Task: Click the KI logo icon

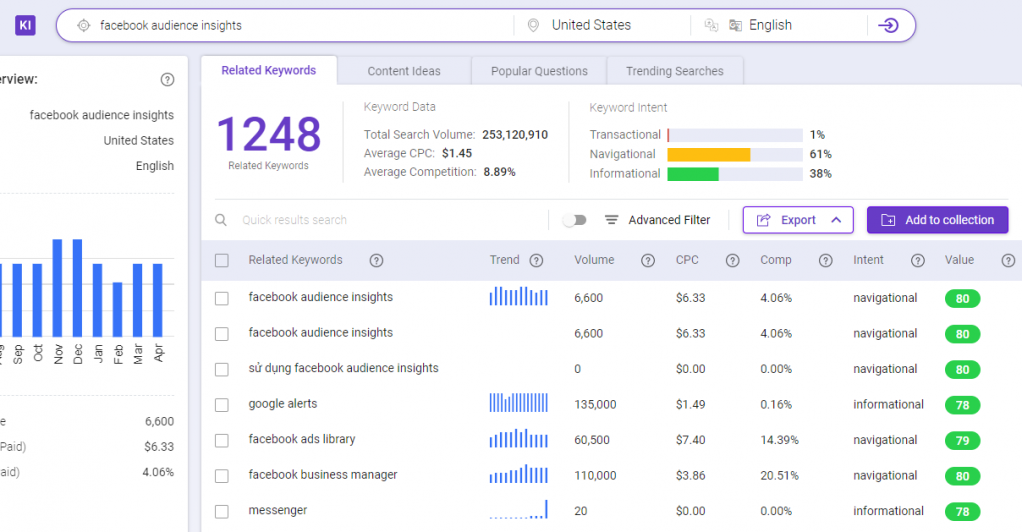Action: click(x=25, y=25)
